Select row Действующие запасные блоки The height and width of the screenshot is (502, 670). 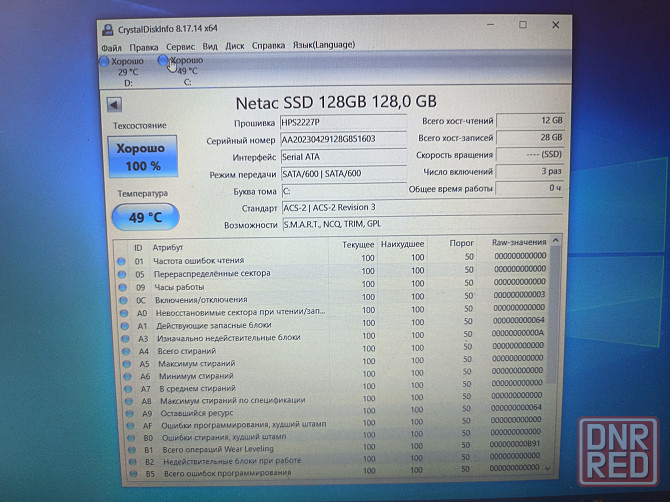[x=333, y=323]
